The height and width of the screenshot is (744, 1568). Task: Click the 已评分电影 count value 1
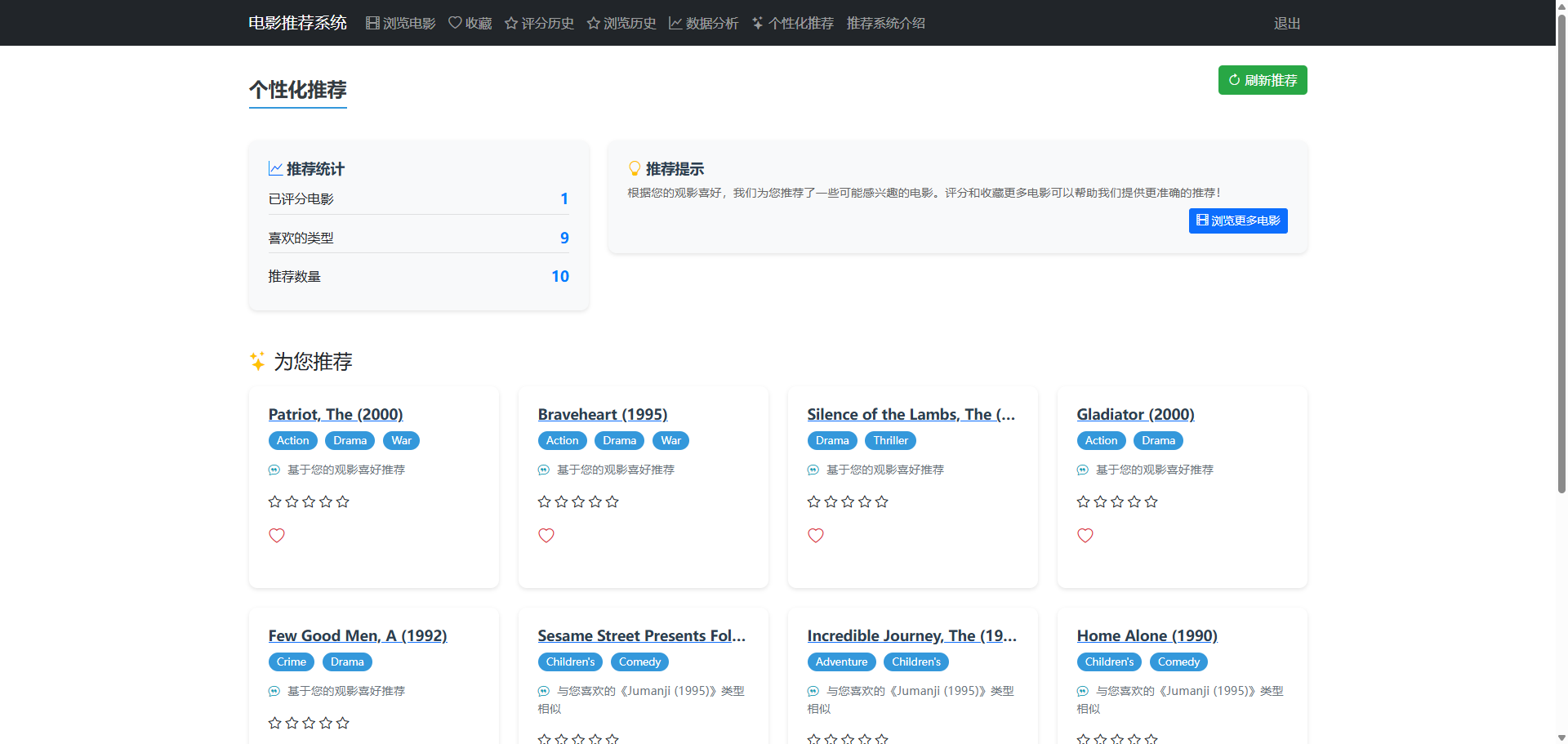(564, 198)
